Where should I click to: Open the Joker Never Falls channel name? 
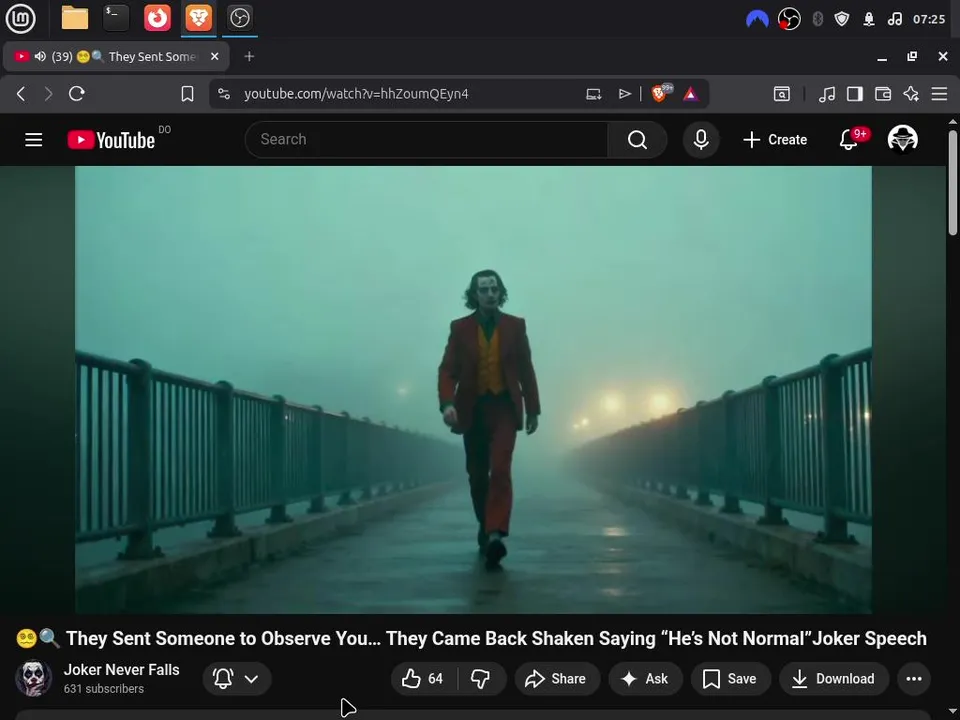click(121, 670)
